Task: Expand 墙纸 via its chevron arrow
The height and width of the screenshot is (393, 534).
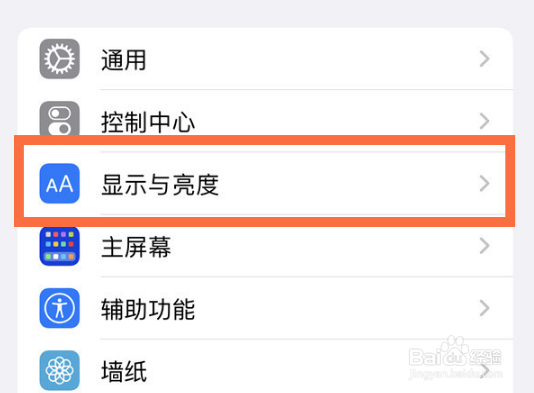Action: [486, 371]
